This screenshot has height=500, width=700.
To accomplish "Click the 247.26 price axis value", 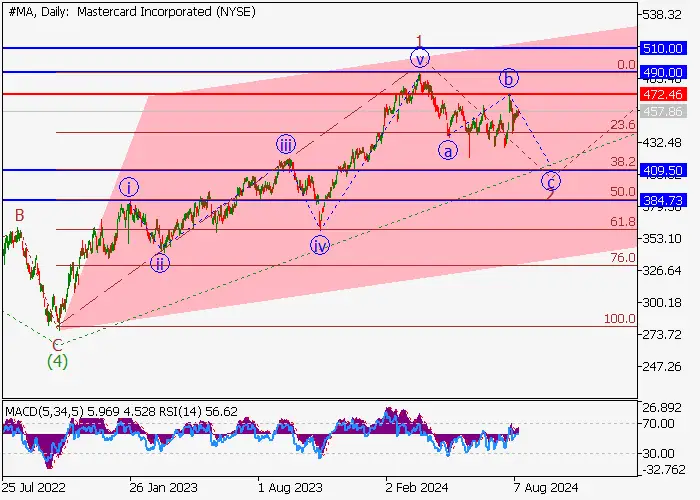I will click(662, 367).
